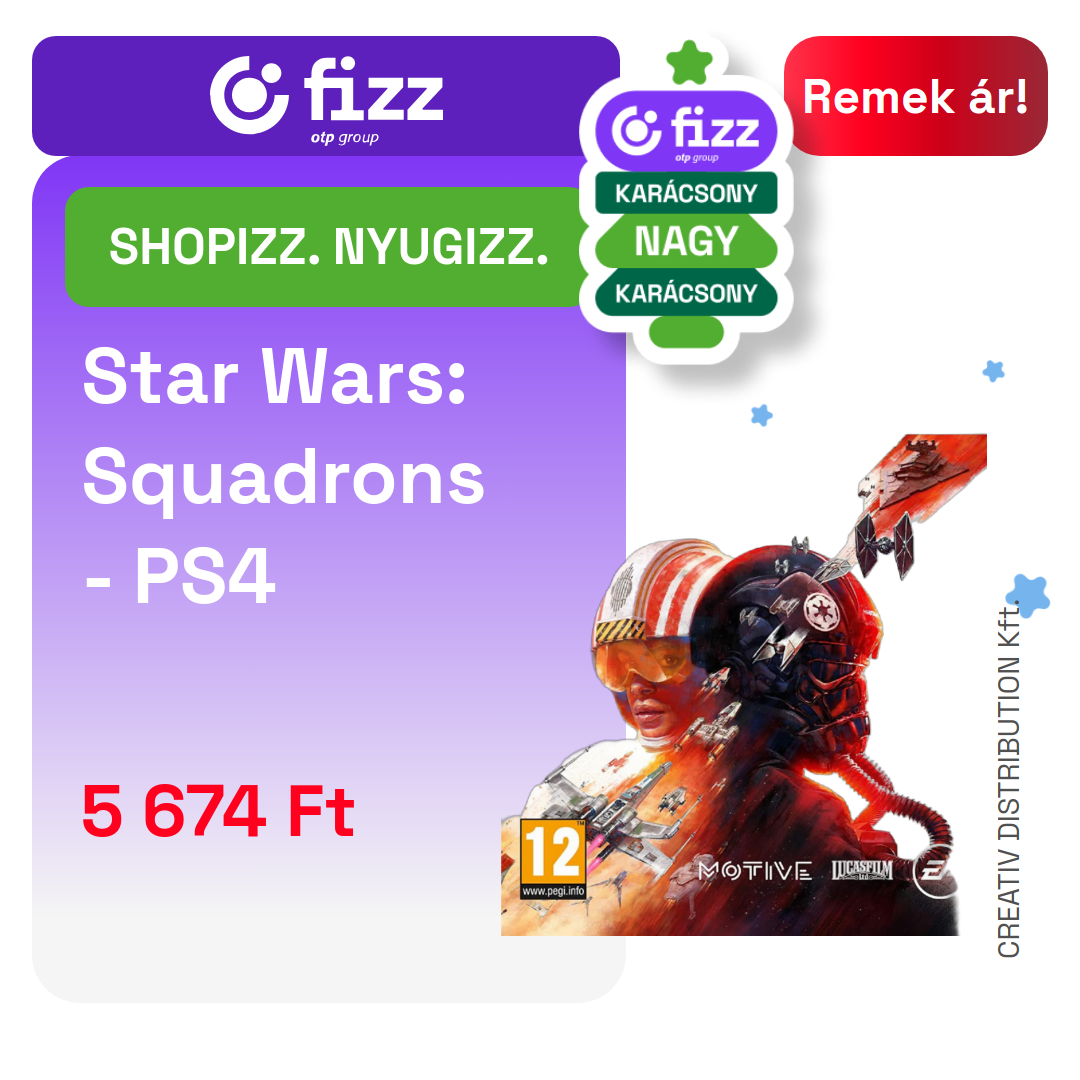Click the green star atop the tree badge

[689, 63]
